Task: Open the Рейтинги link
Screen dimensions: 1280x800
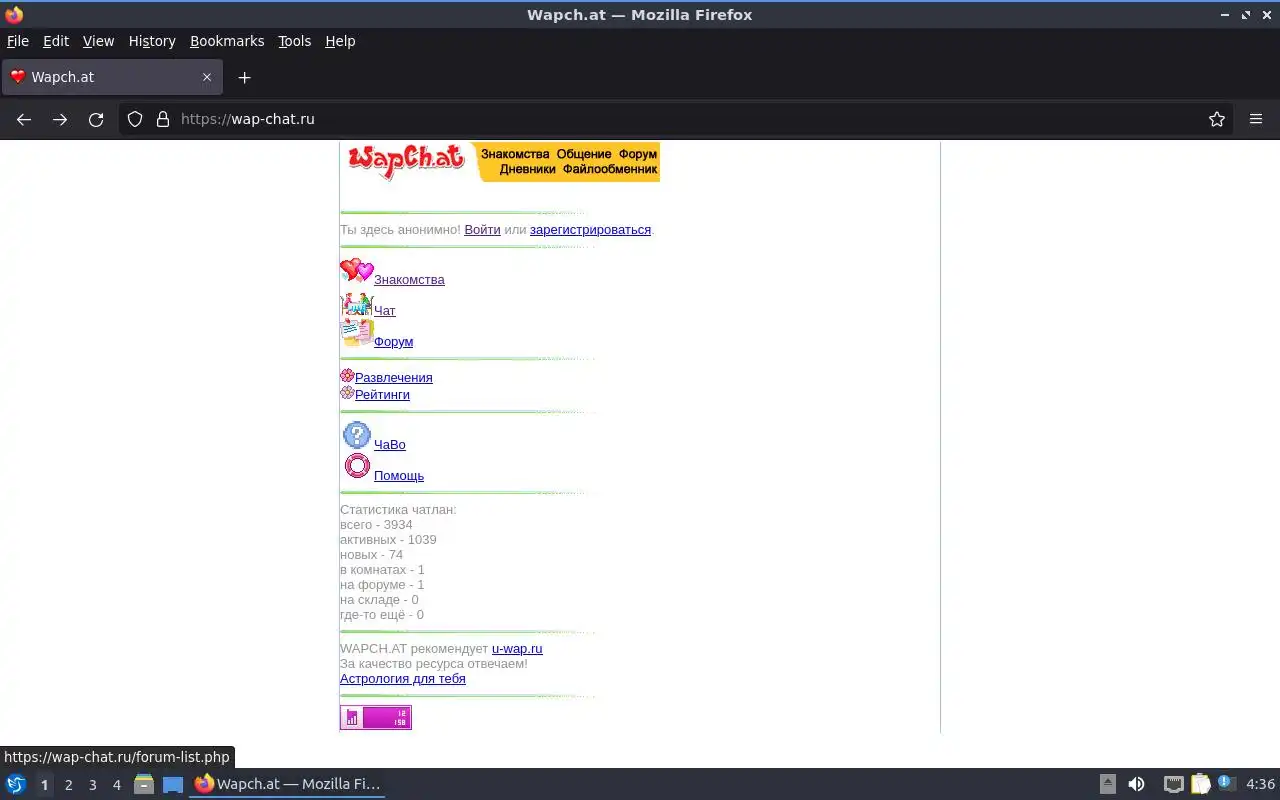Action: 382,394
